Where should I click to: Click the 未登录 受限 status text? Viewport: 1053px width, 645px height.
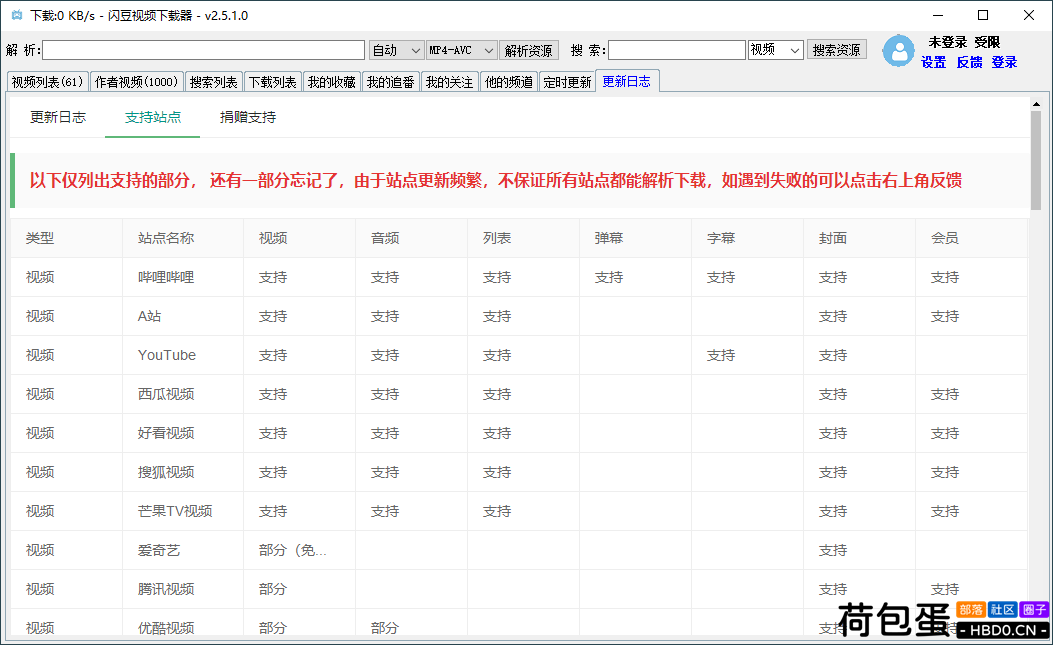point(964,42)
